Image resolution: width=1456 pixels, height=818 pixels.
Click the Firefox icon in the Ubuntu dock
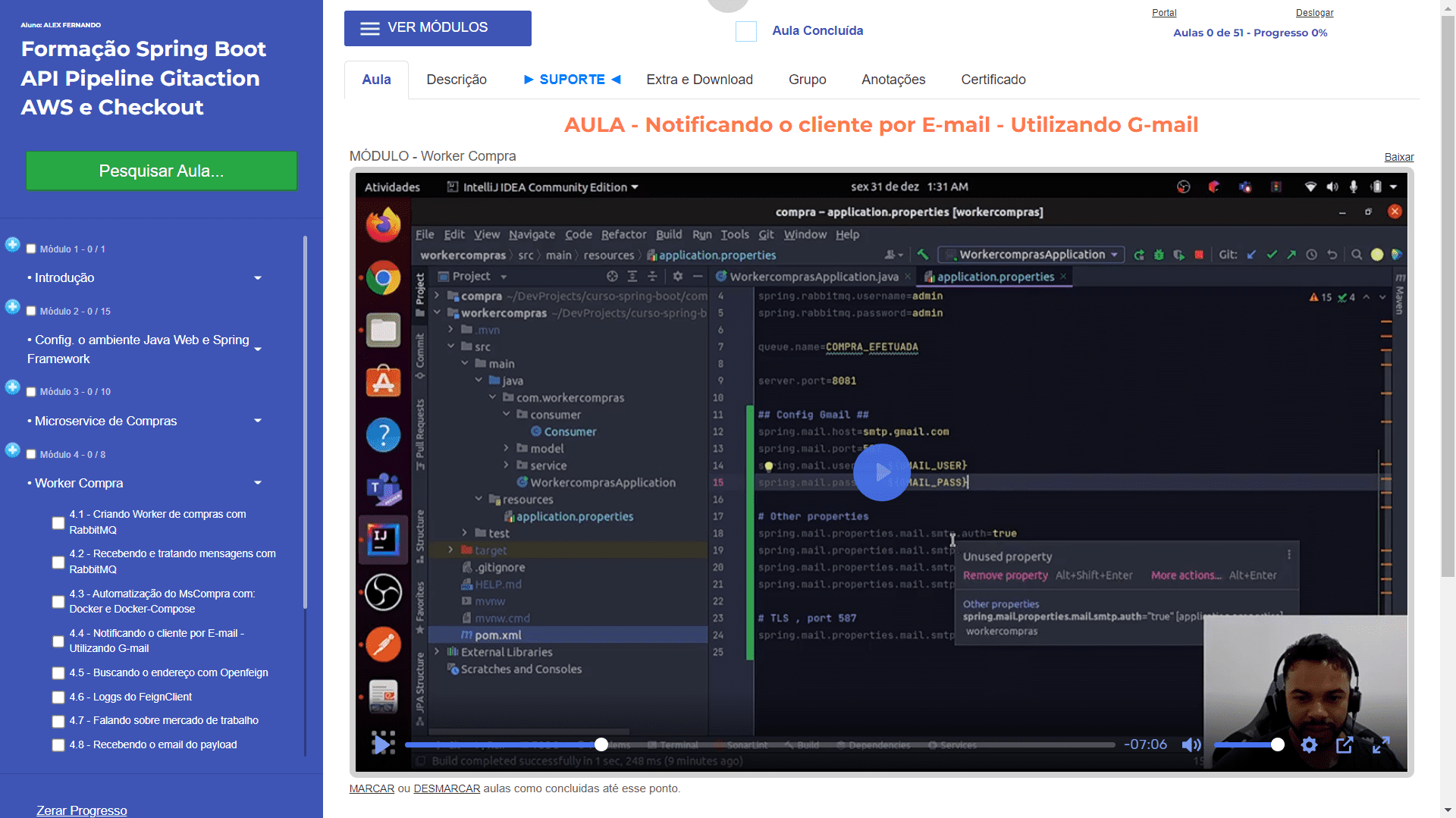383,225
